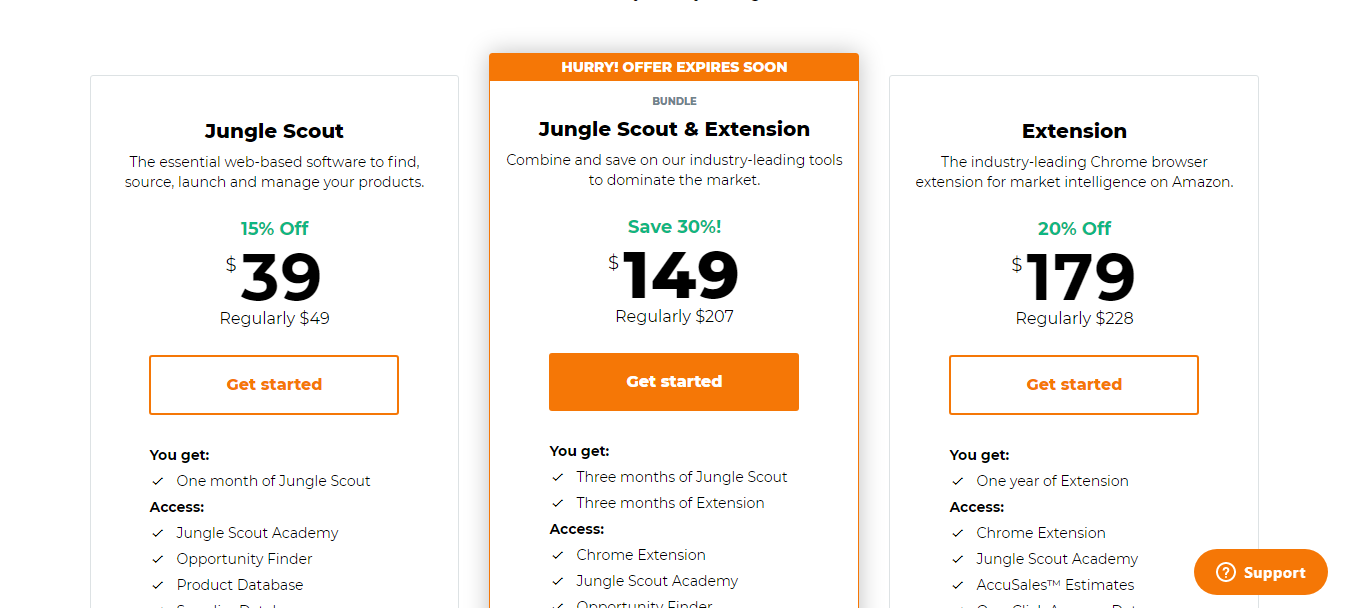Image resolution: width=1349 pixels, height=608 pixels.
Task: Click the checkmark beside One year of Extension
Action: tap(956, 480)
